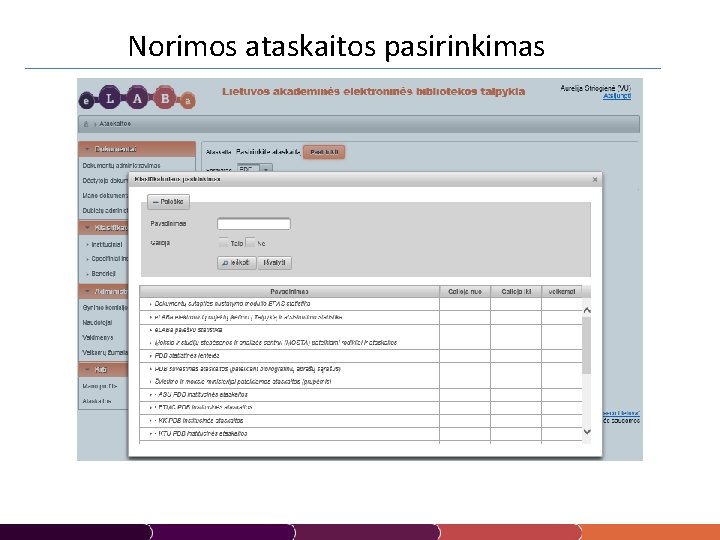Viewport: 720px width, 540px height.
Task: Click the dialog list scrollbar thumb
Action: click(586, 345)
